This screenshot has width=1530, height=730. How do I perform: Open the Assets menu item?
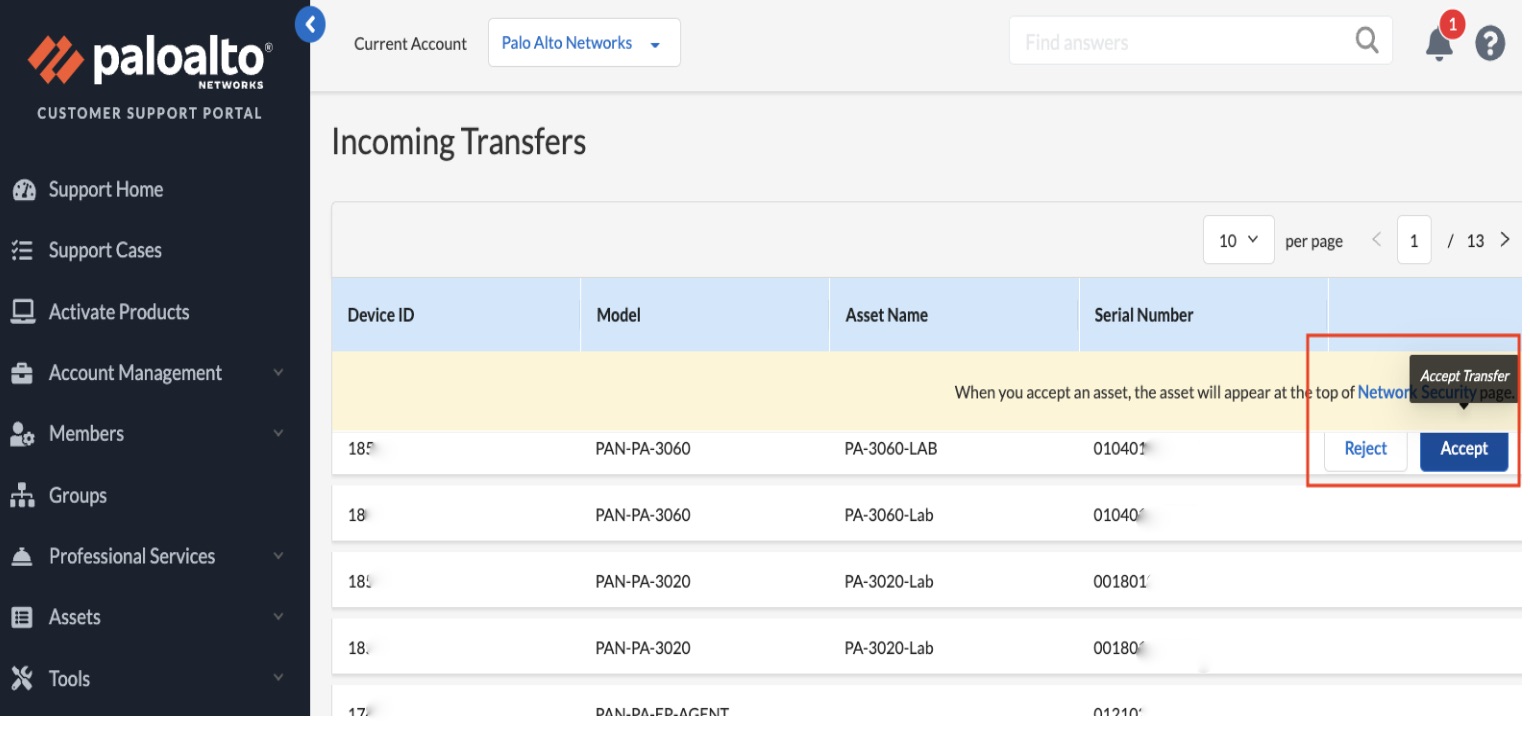75,618
